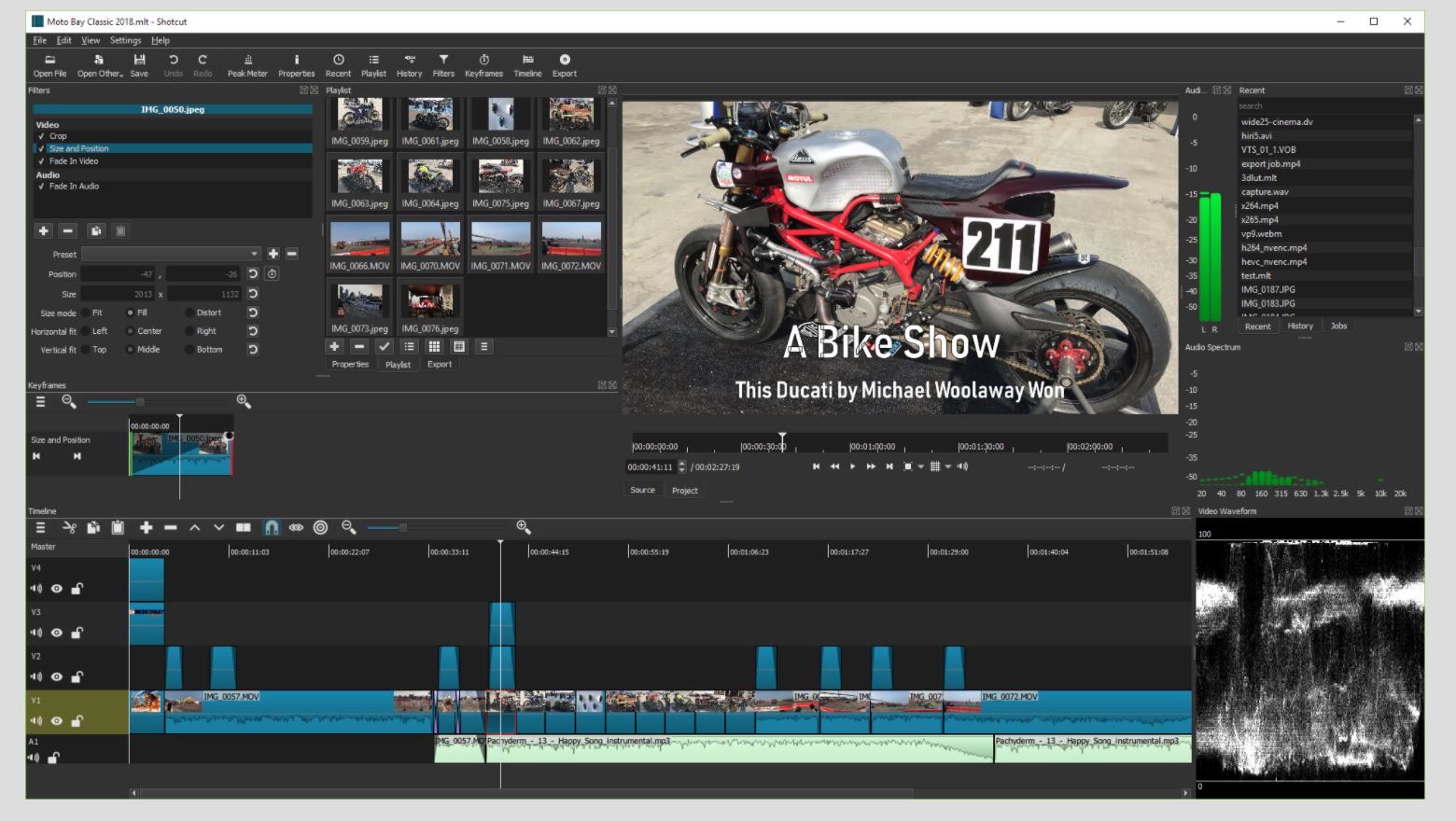1456x821 pixels.
Task: Mute the V1 track audio
Action: point(36,721)
